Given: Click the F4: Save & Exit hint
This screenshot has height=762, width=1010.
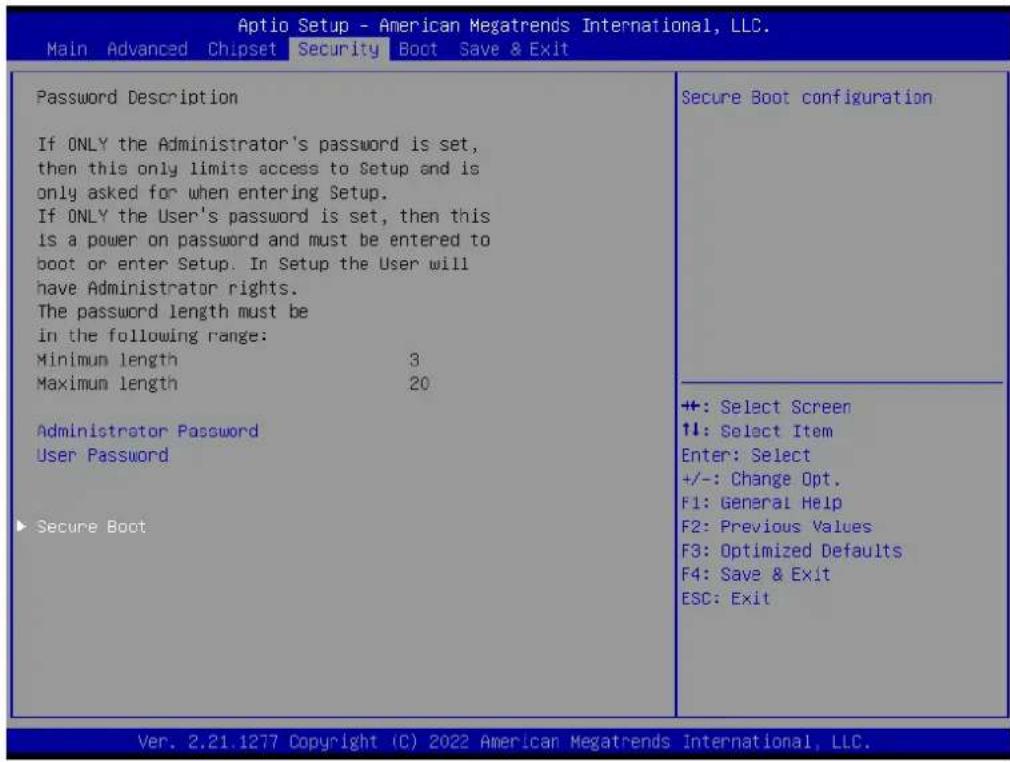Looking at the screenshot, I should pyautogui.click(x=756, y=575).
